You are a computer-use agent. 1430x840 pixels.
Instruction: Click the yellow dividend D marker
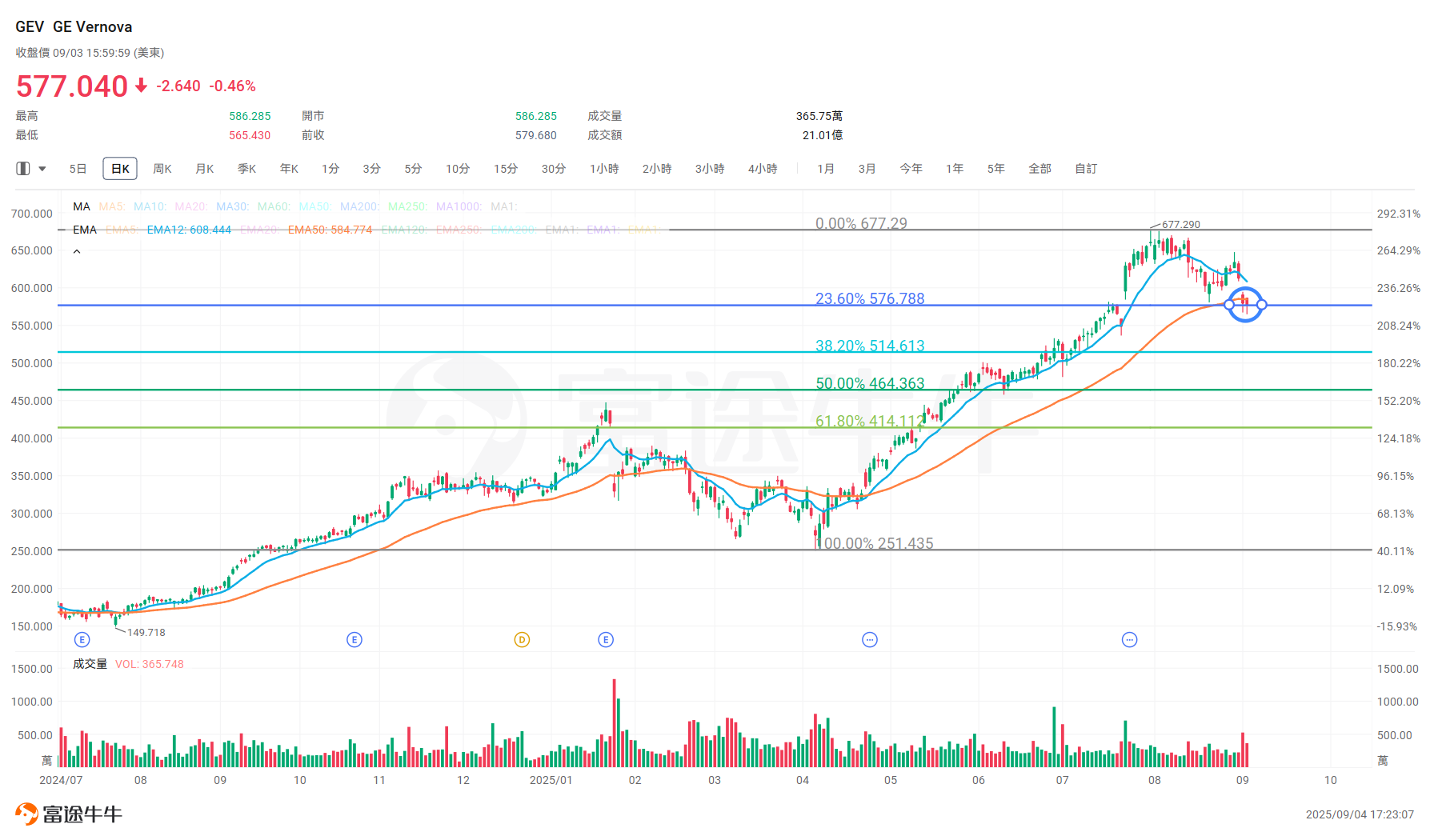point(522,639)
